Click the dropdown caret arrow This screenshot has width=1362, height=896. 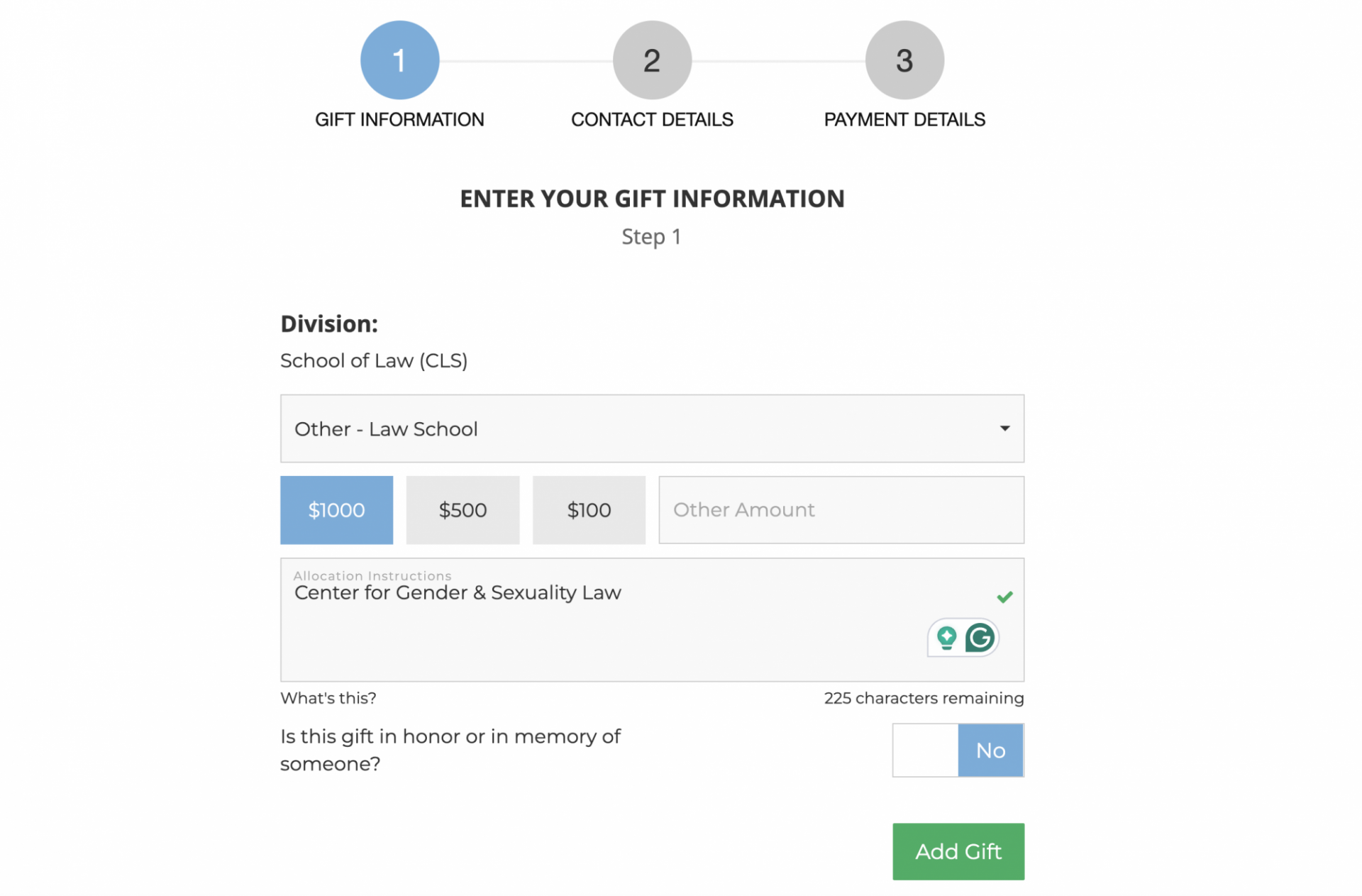coord(1004,428)
